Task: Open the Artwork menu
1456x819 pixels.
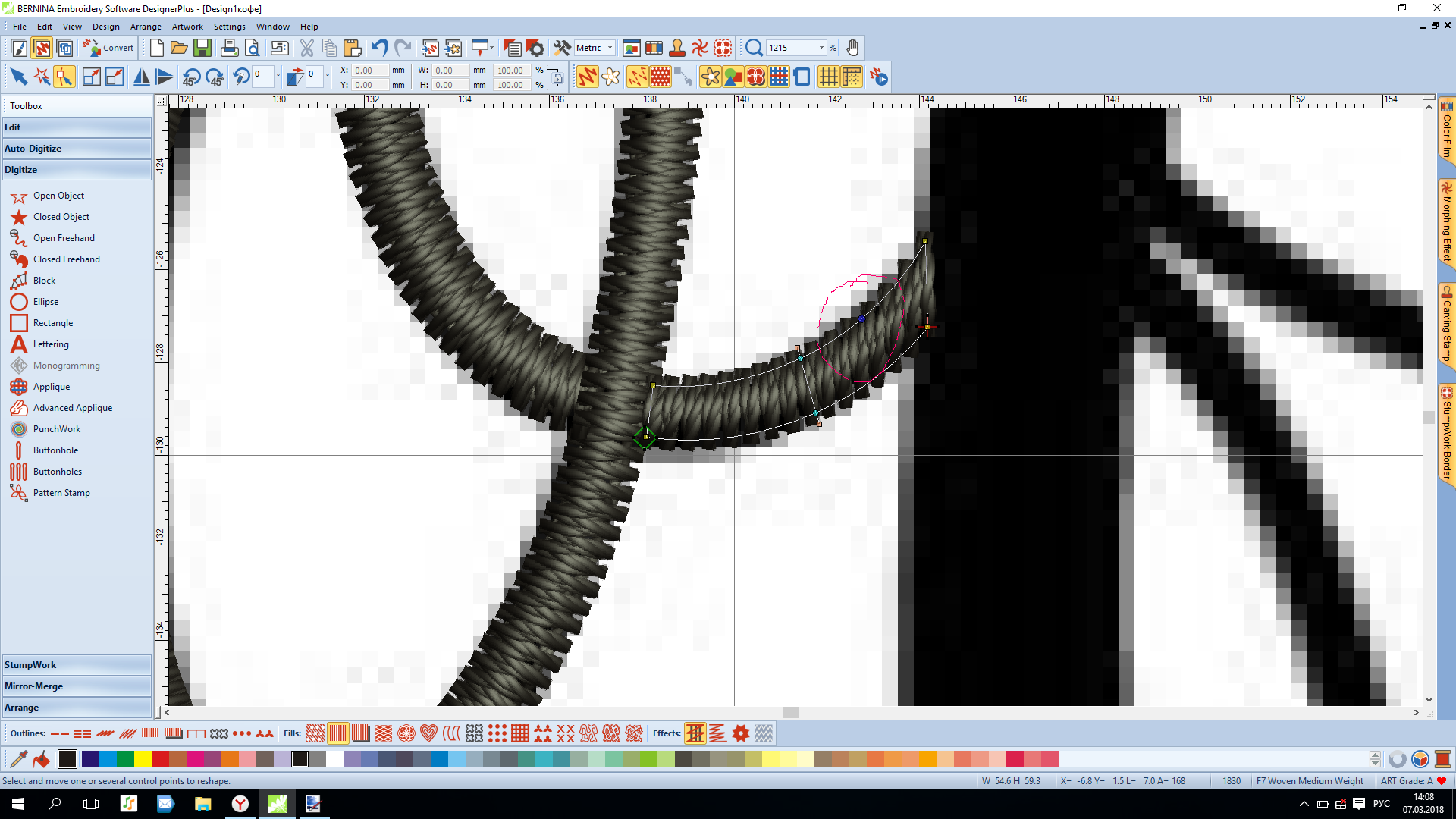Action: [187, 27]
